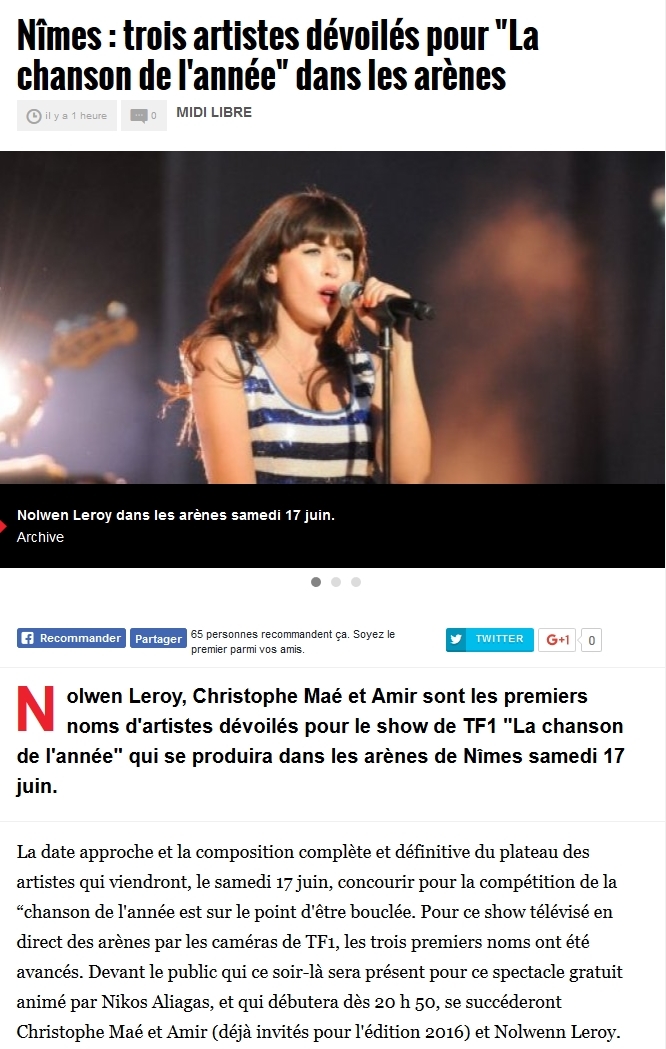
Task: Select the first slideshow dot
Action: (x=316, y=582)
